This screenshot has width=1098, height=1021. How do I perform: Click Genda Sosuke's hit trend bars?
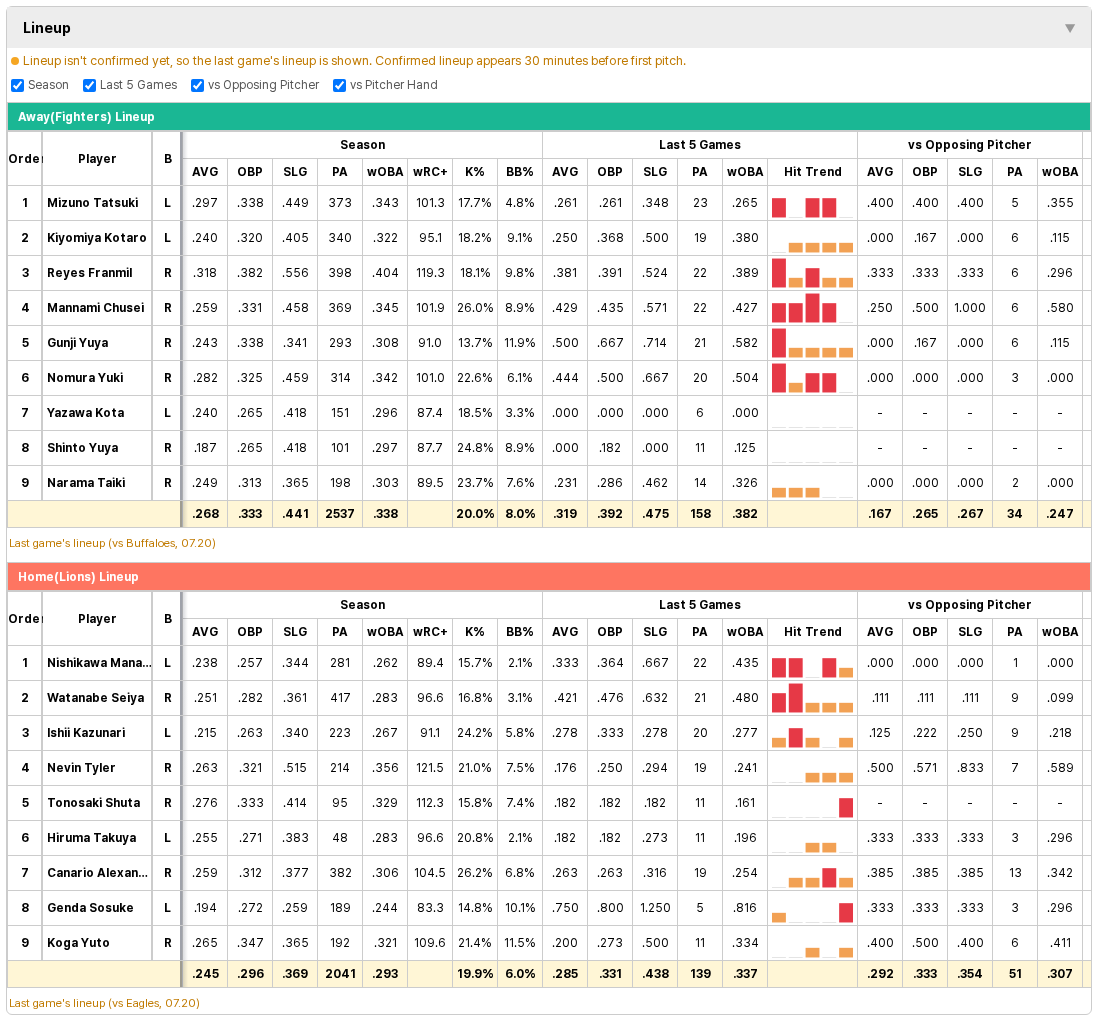(x=812, y=908)
